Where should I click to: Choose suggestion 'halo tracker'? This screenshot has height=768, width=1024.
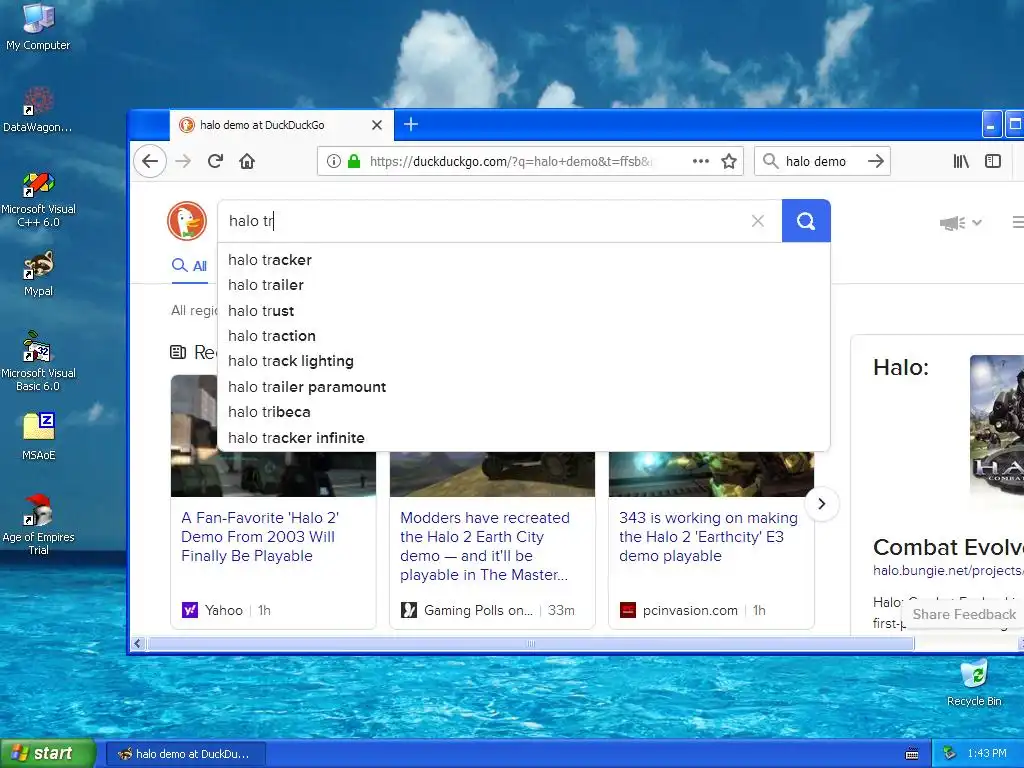point(524,260)
